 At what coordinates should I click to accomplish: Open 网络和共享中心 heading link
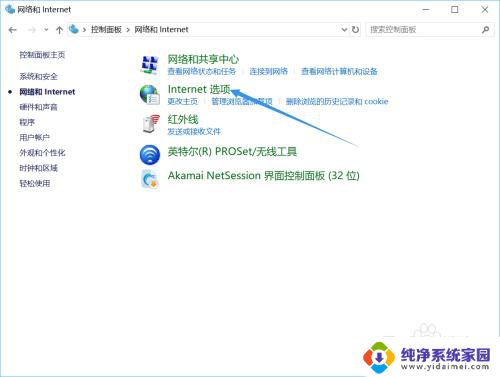point(203,59)
